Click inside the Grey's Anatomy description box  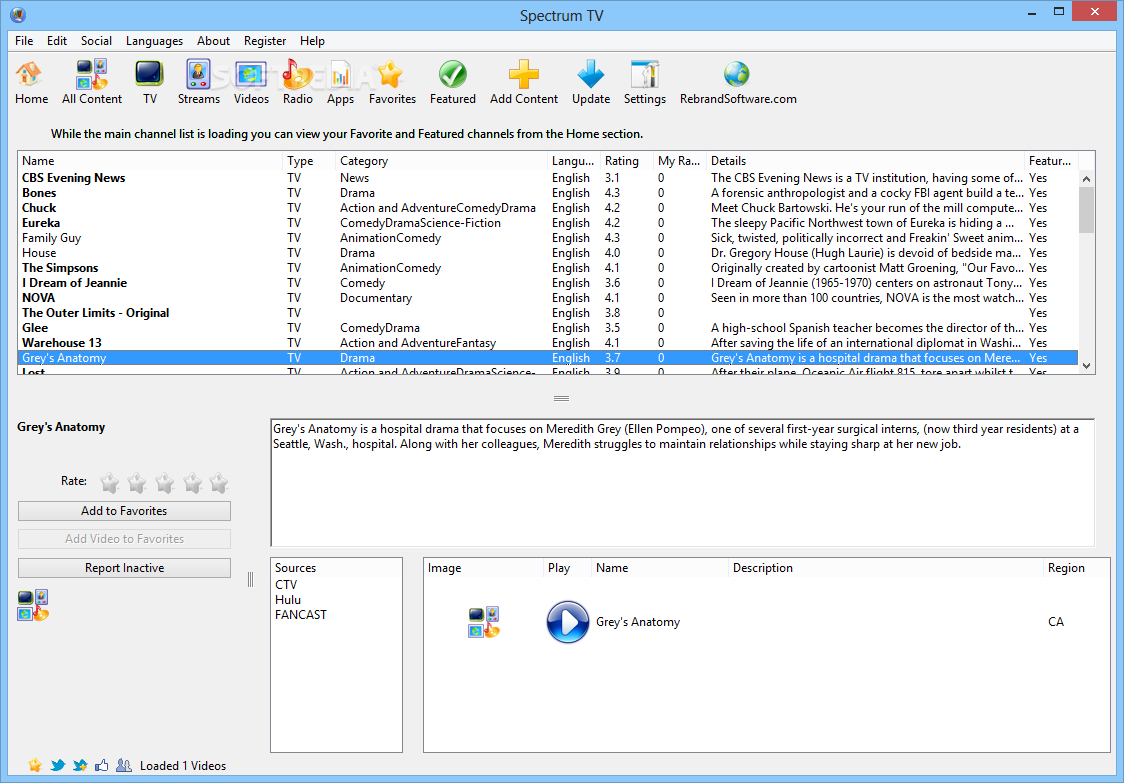[x=682, y=483]
